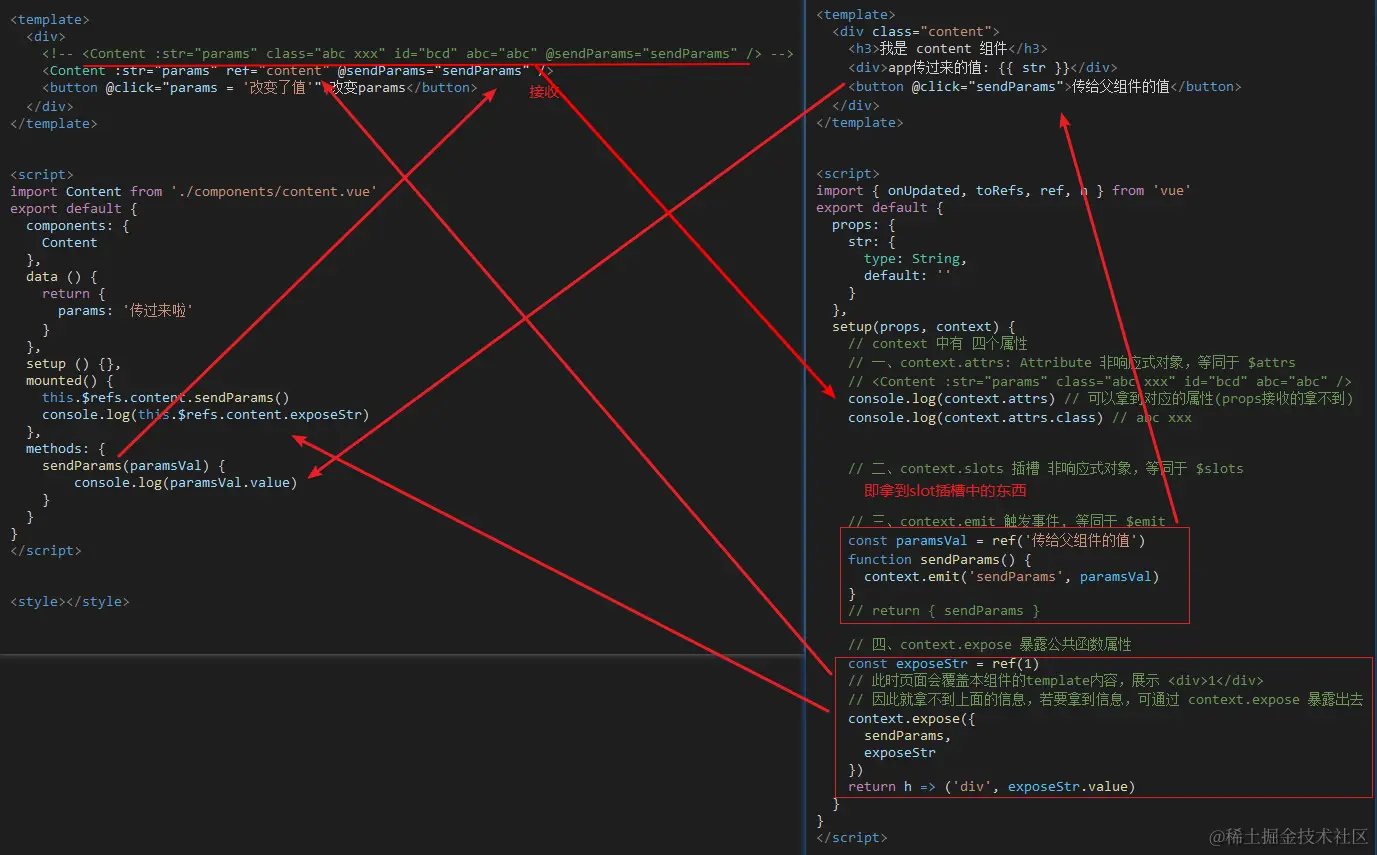
Task: Click the app传过来的值 {{ str }} div line
Action: [x=983, y=68]
